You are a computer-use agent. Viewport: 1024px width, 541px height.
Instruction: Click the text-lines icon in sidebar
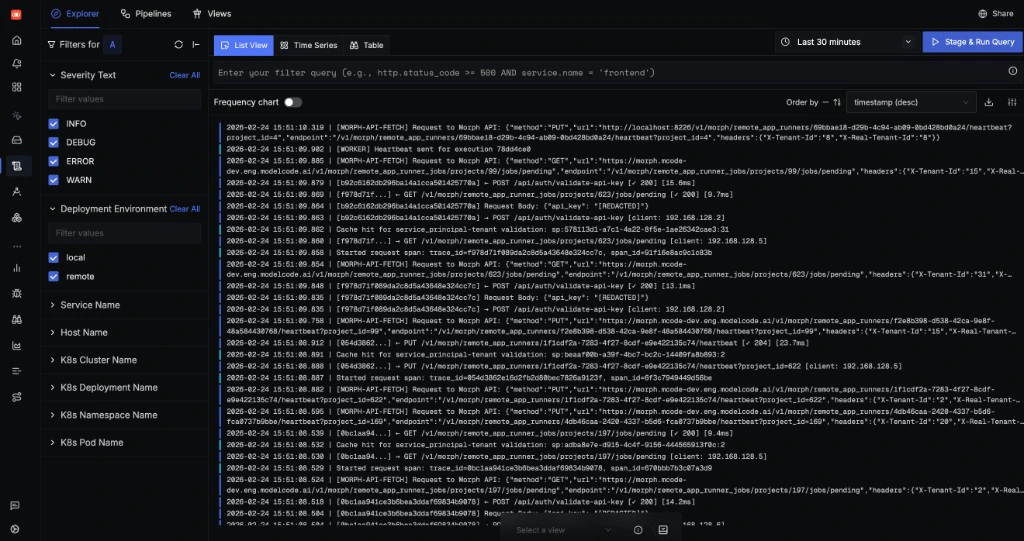click(17, 371)
